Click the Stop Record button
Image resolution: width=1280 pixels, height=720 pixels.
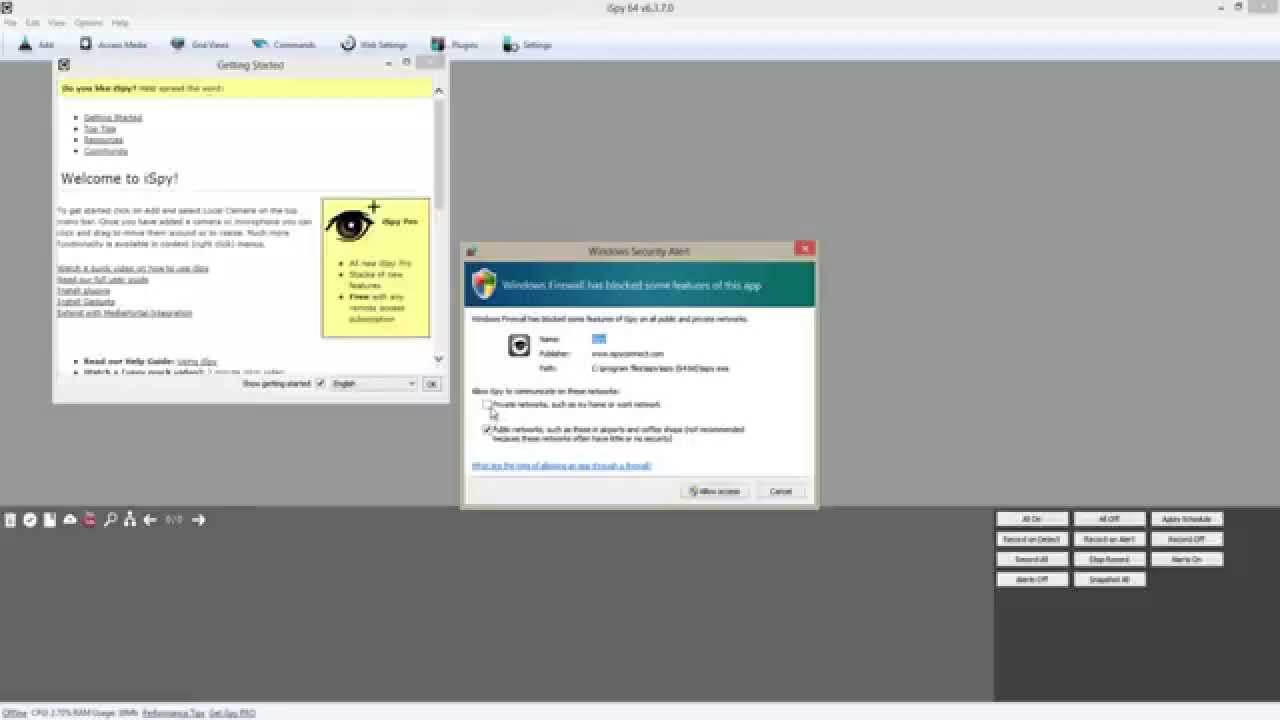[x=1109, y=560]
